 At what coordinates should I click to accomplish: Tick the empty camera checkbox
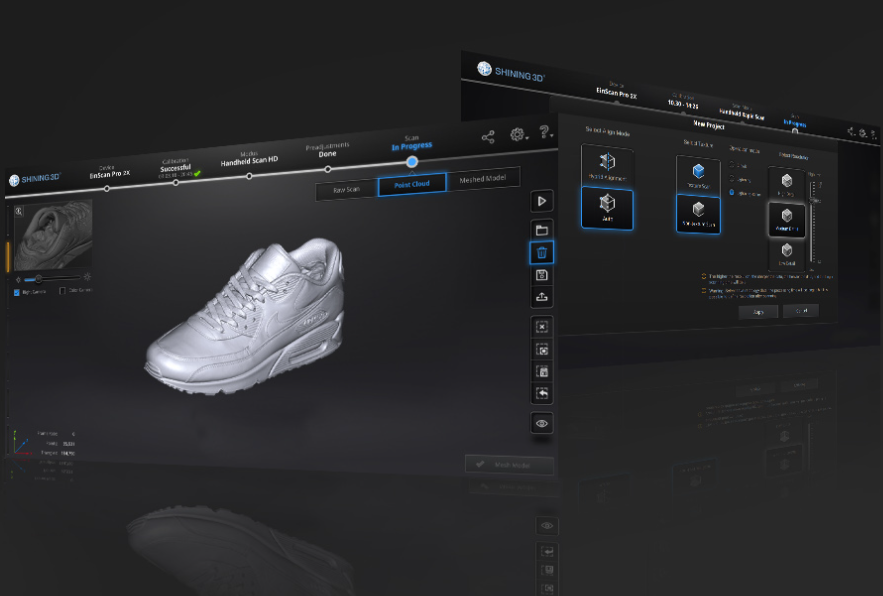point(63,291)
